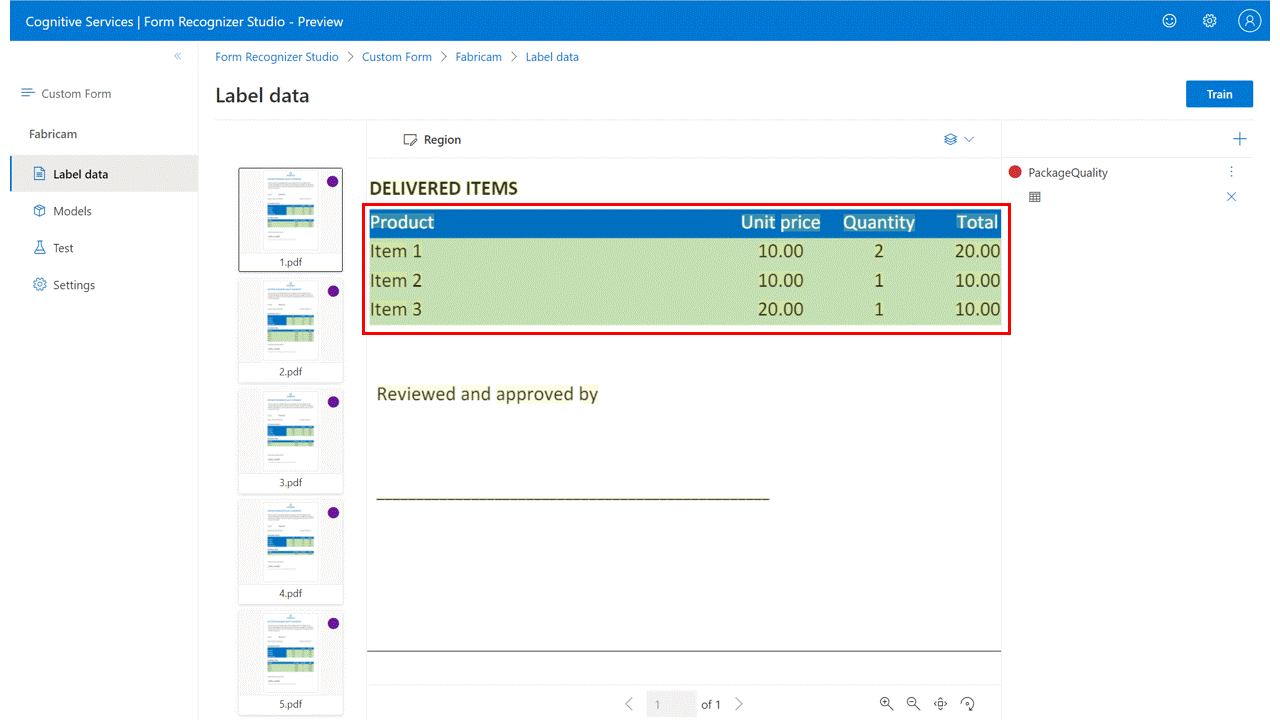Click the Train button

pos(1219,94)
